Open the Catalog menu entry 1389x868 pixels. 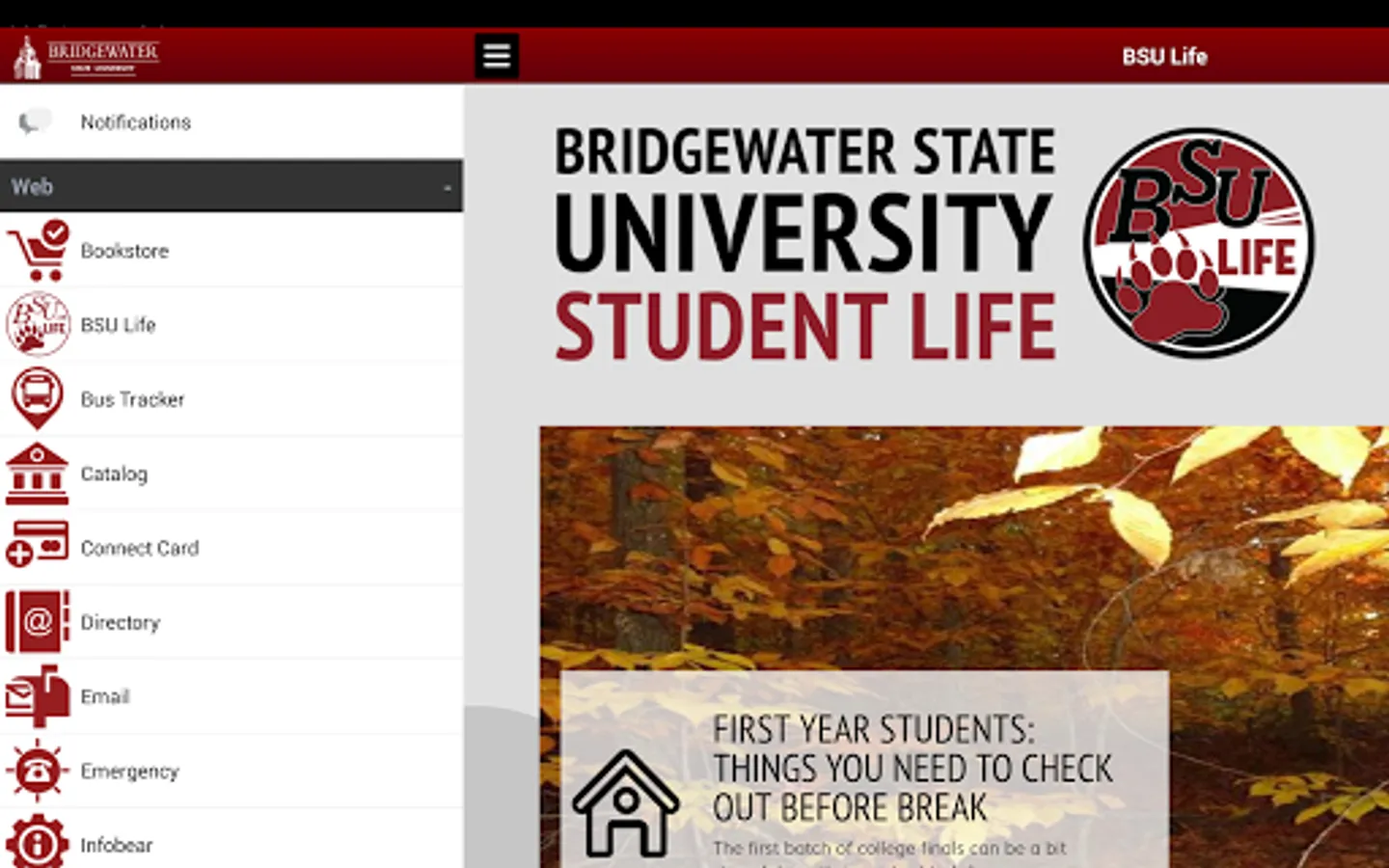(231, 473)
